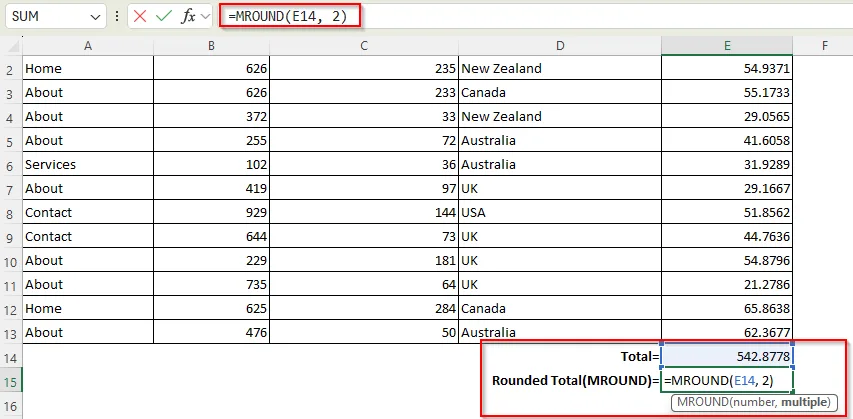Click cell C5 with value 72

click(364, 140)
